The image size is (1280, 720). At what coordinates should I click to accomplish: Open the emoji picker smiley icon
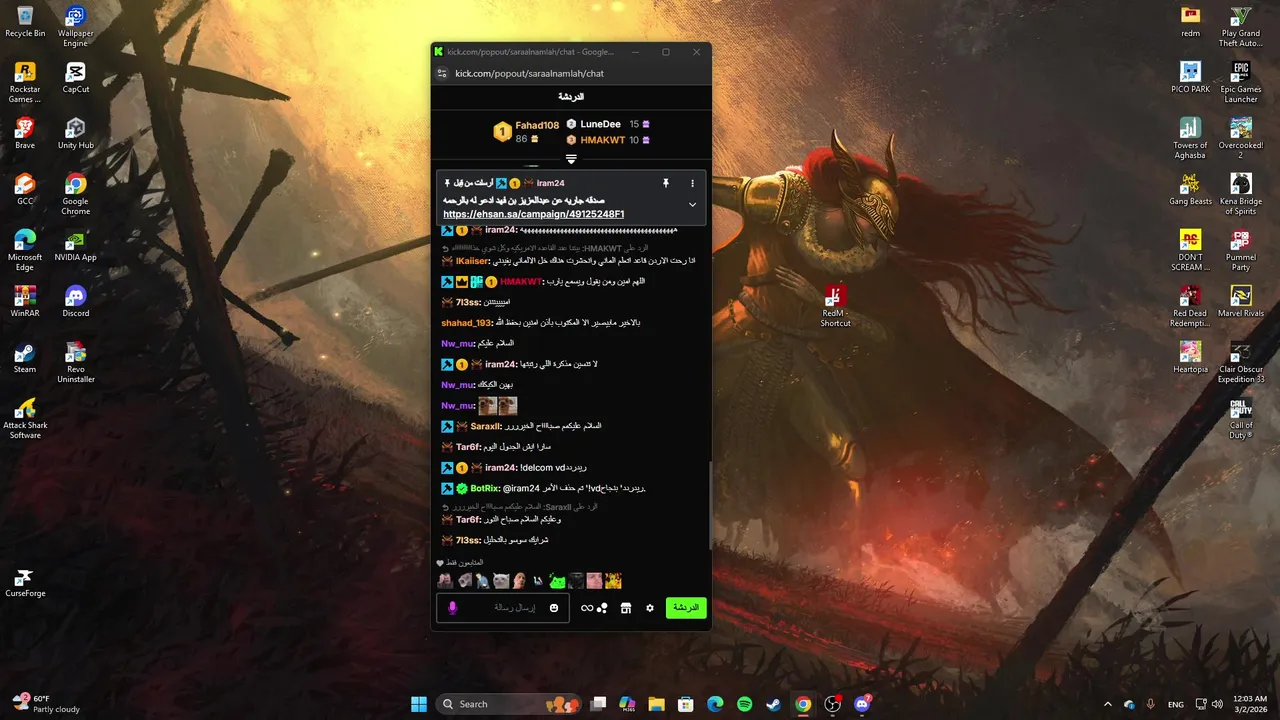pyautogui.click(x=554, y=608)
